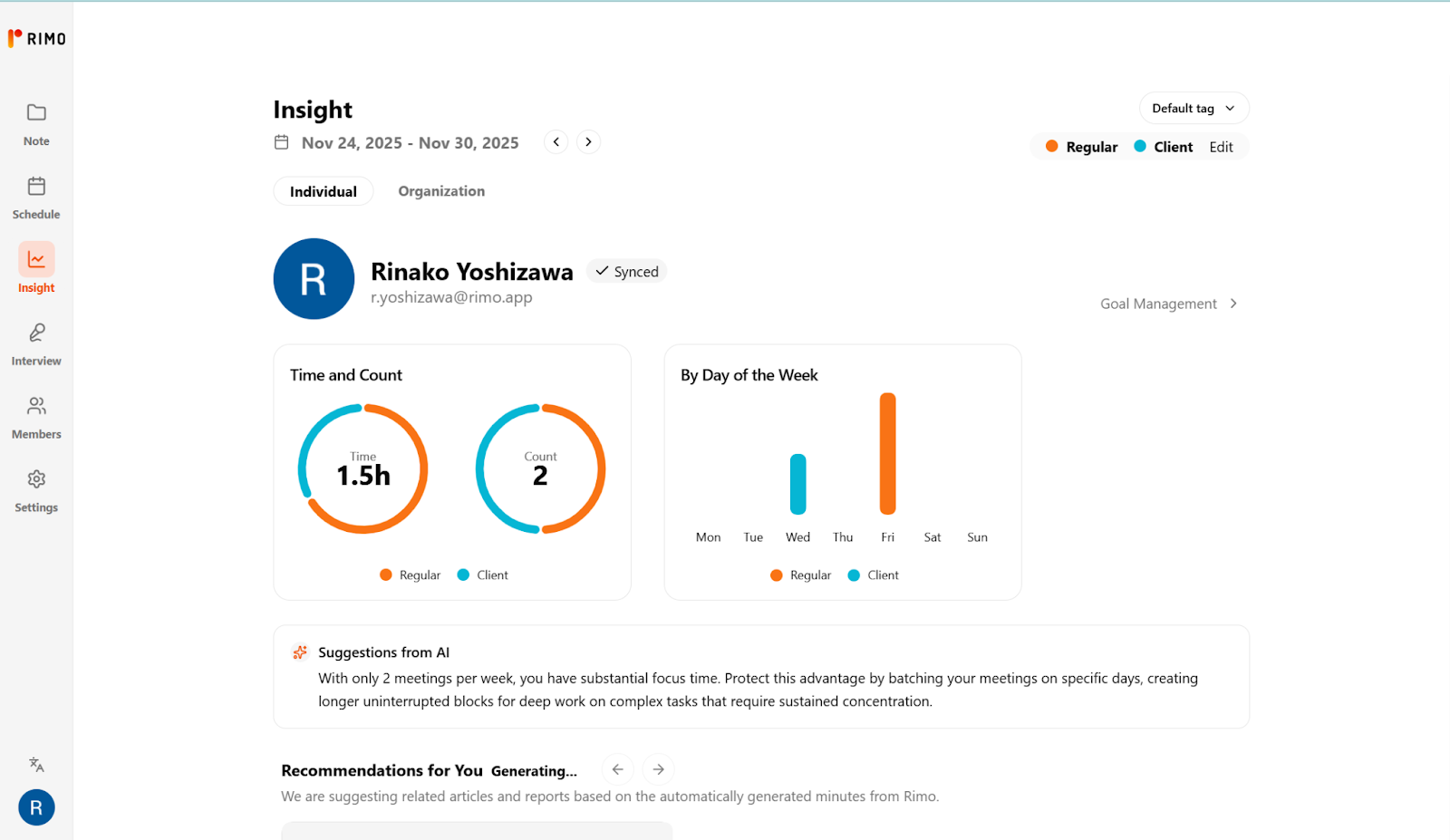Go to next week using right chevron

(589, 142)
